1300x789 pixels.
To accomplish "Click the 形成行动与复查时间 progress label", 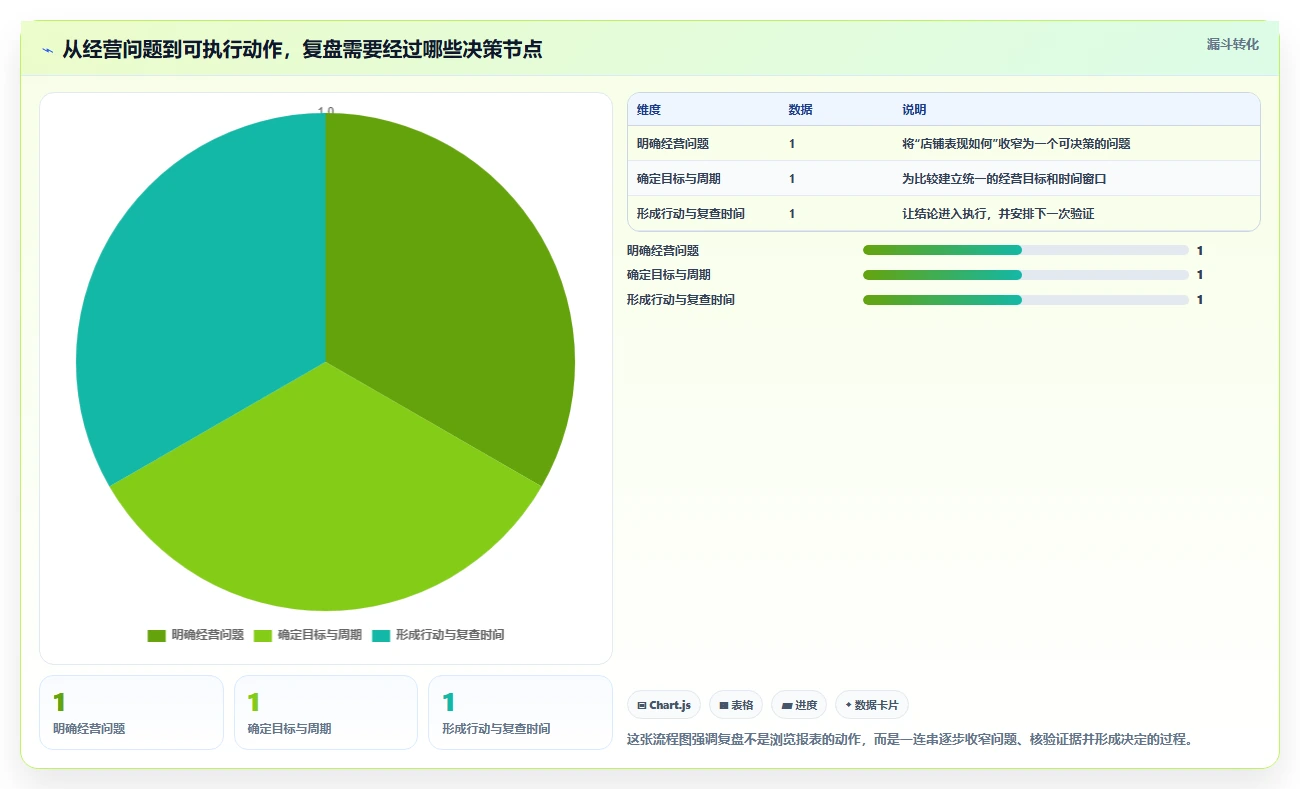I will pos(681,300).
